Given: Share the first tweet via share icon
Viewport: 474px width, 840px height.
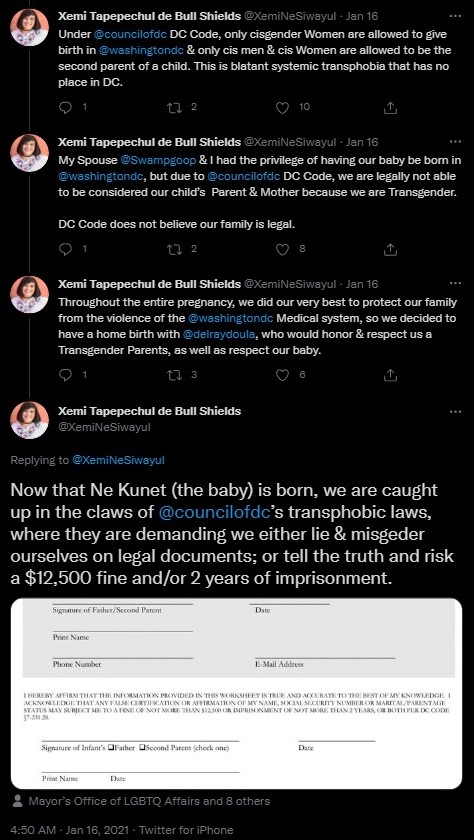Looking at the screenshot, I should click(x=391, y=107).
